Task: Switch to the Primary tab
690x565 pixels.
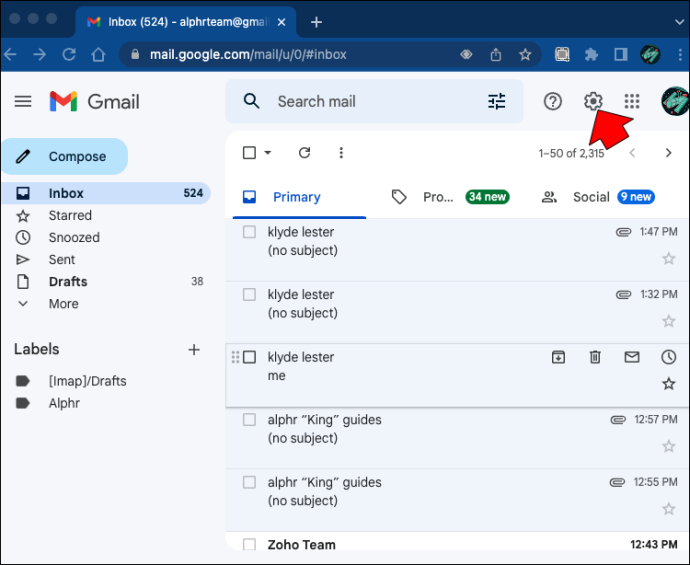Action: 299,197
